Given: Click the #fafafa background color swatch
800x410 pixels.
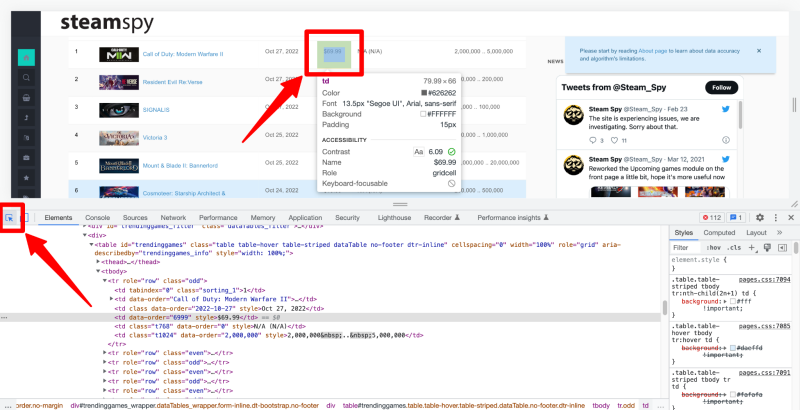Looking at the screenshot, I should [x=733, y=395].
